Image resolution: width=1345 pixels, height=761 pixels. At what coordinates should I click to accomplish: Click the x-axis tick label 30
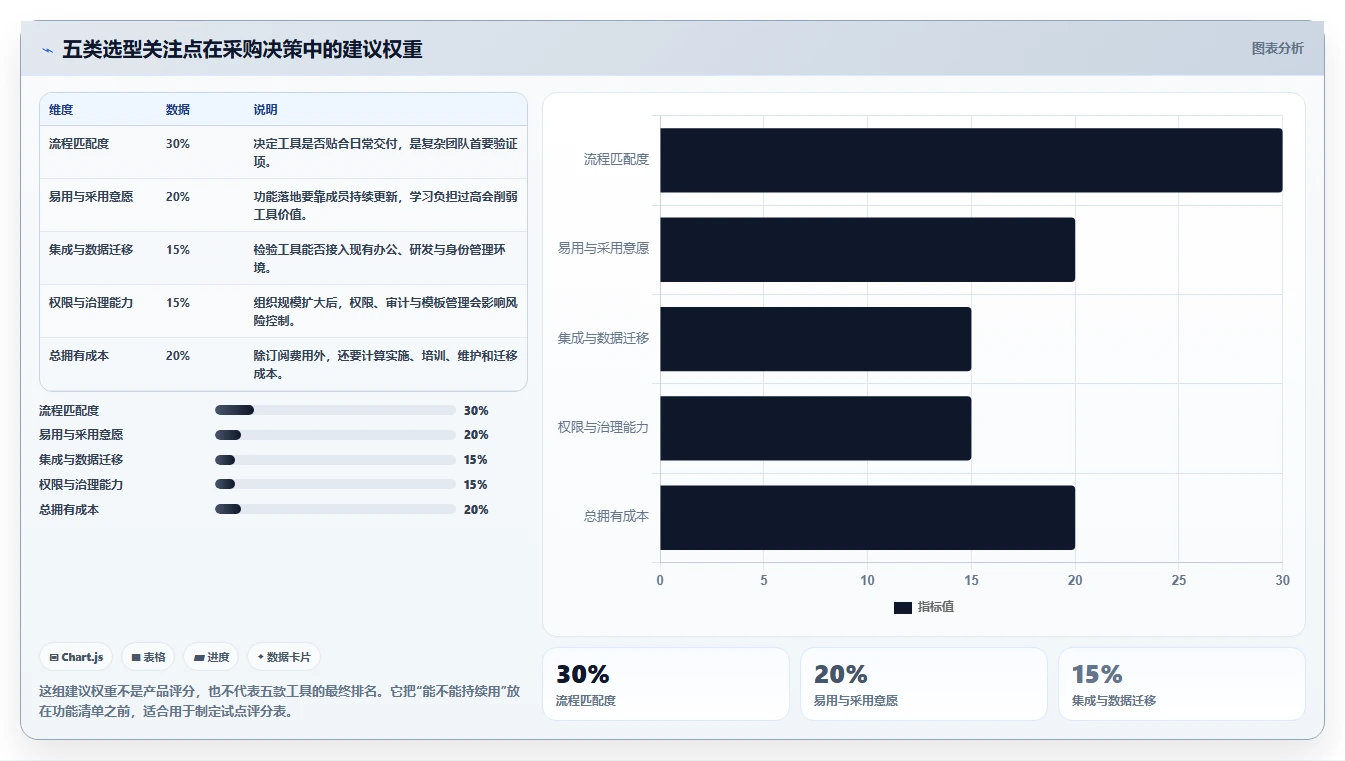coord(1283,581)
